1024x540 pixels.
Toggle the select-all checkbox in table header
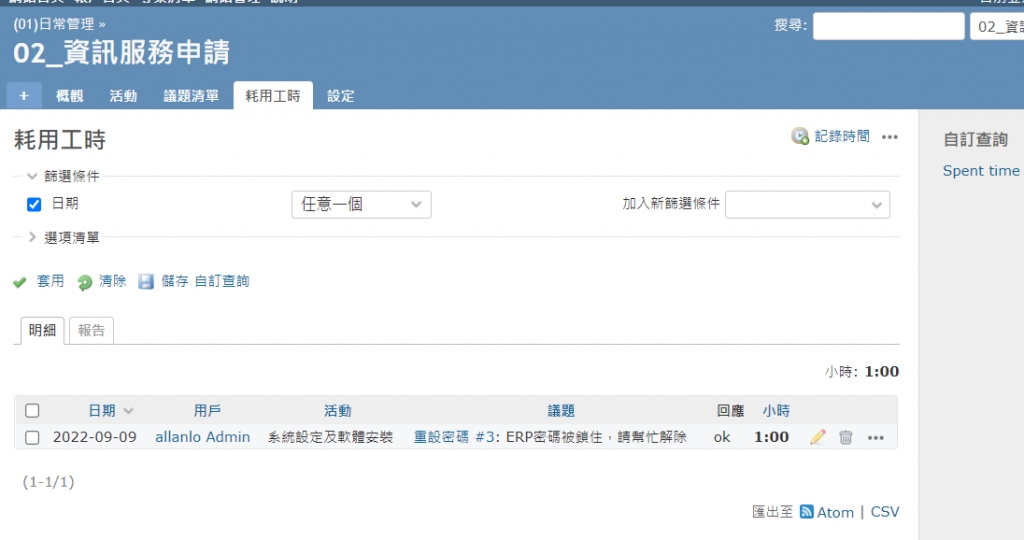[32, 410]
